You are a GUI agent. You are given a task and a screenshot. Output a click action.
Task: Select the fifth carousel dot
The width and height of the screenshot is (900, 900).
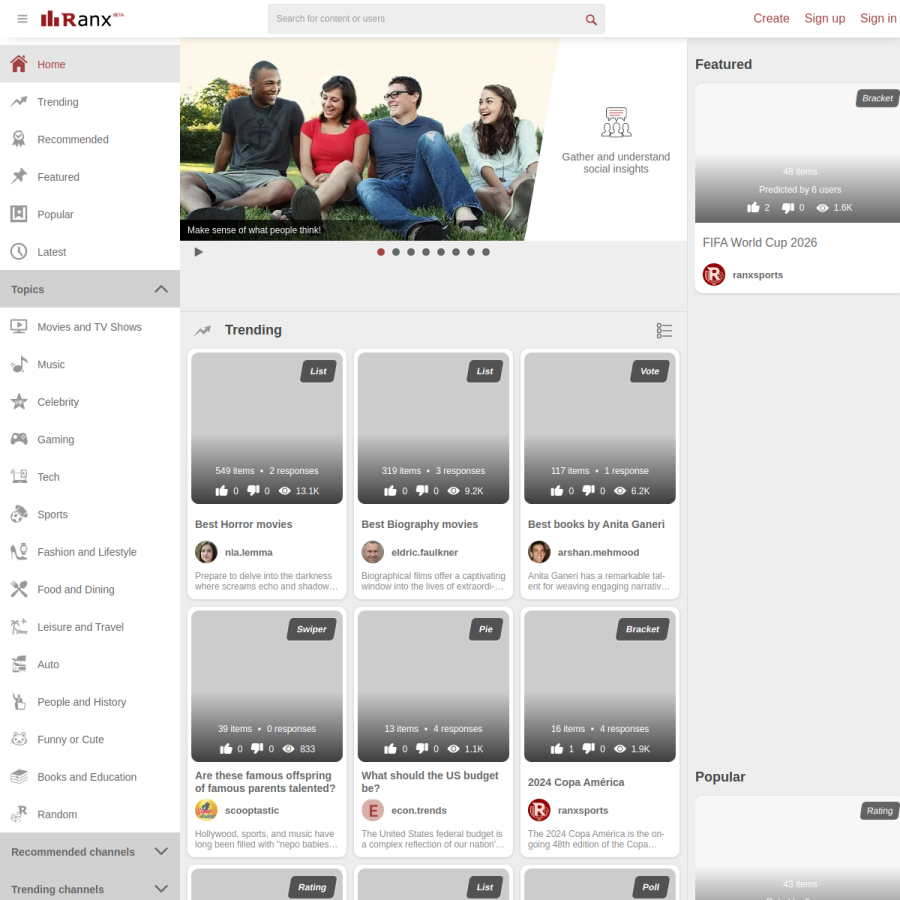(441, 252)
